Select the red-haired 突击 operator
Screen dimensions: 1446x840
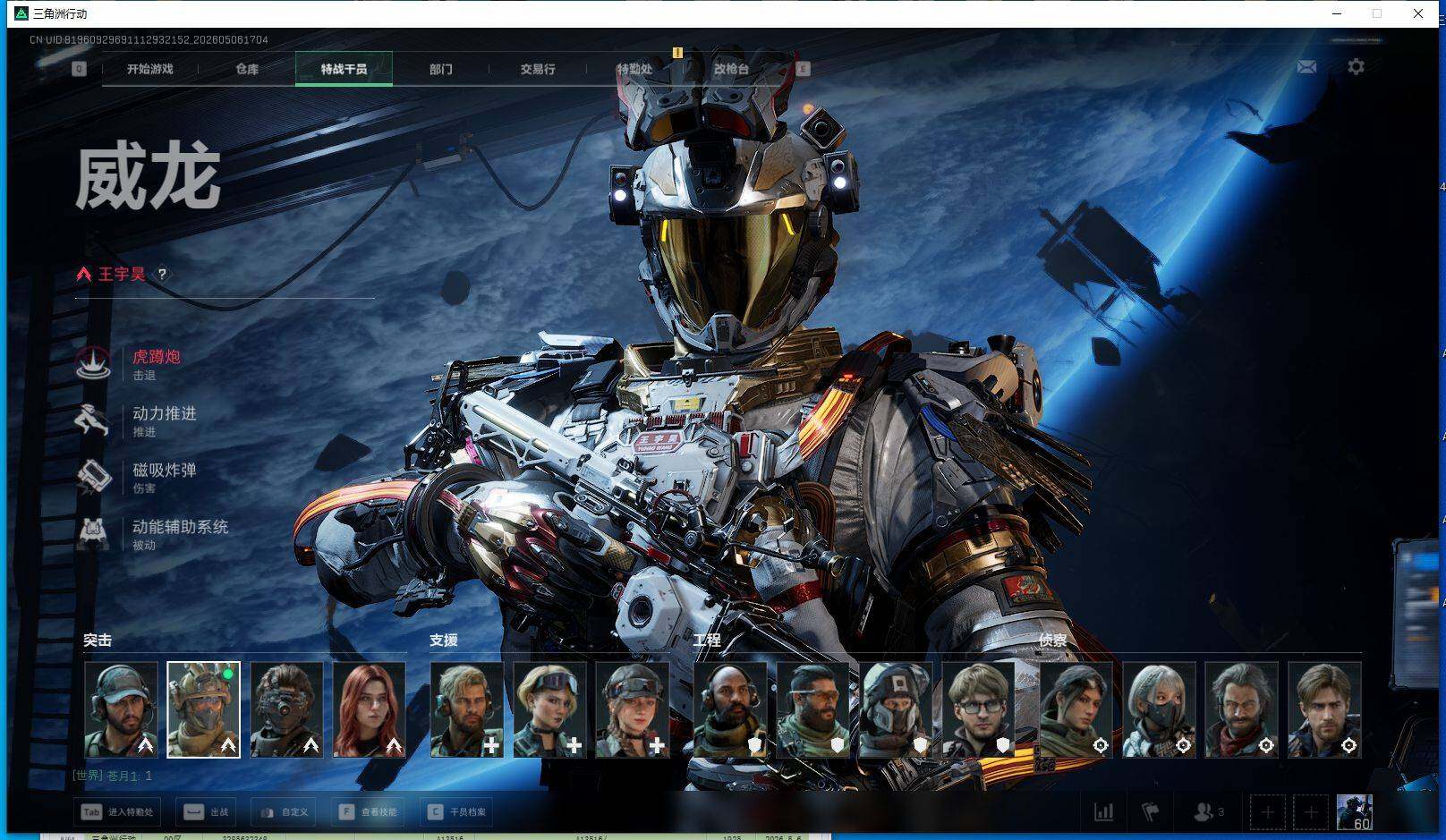[369, 709]
